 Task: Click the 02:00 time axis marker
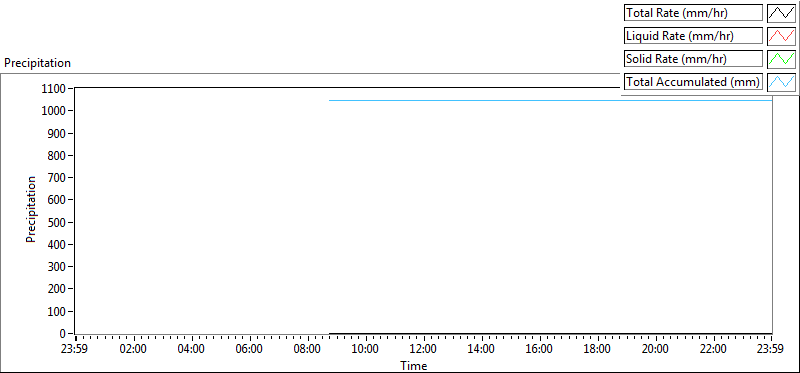click(134, 350)
